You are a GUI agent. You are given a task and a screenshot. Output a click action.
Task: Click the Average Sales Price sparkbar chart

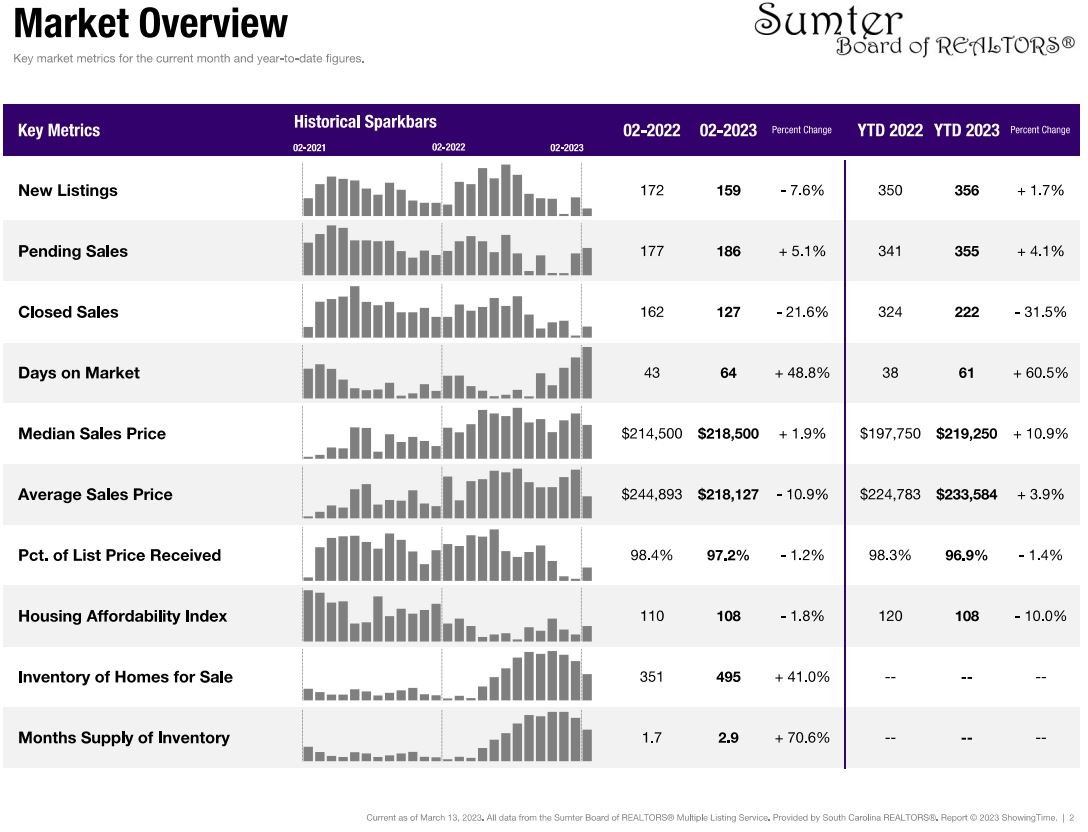[x=447, y=495]
